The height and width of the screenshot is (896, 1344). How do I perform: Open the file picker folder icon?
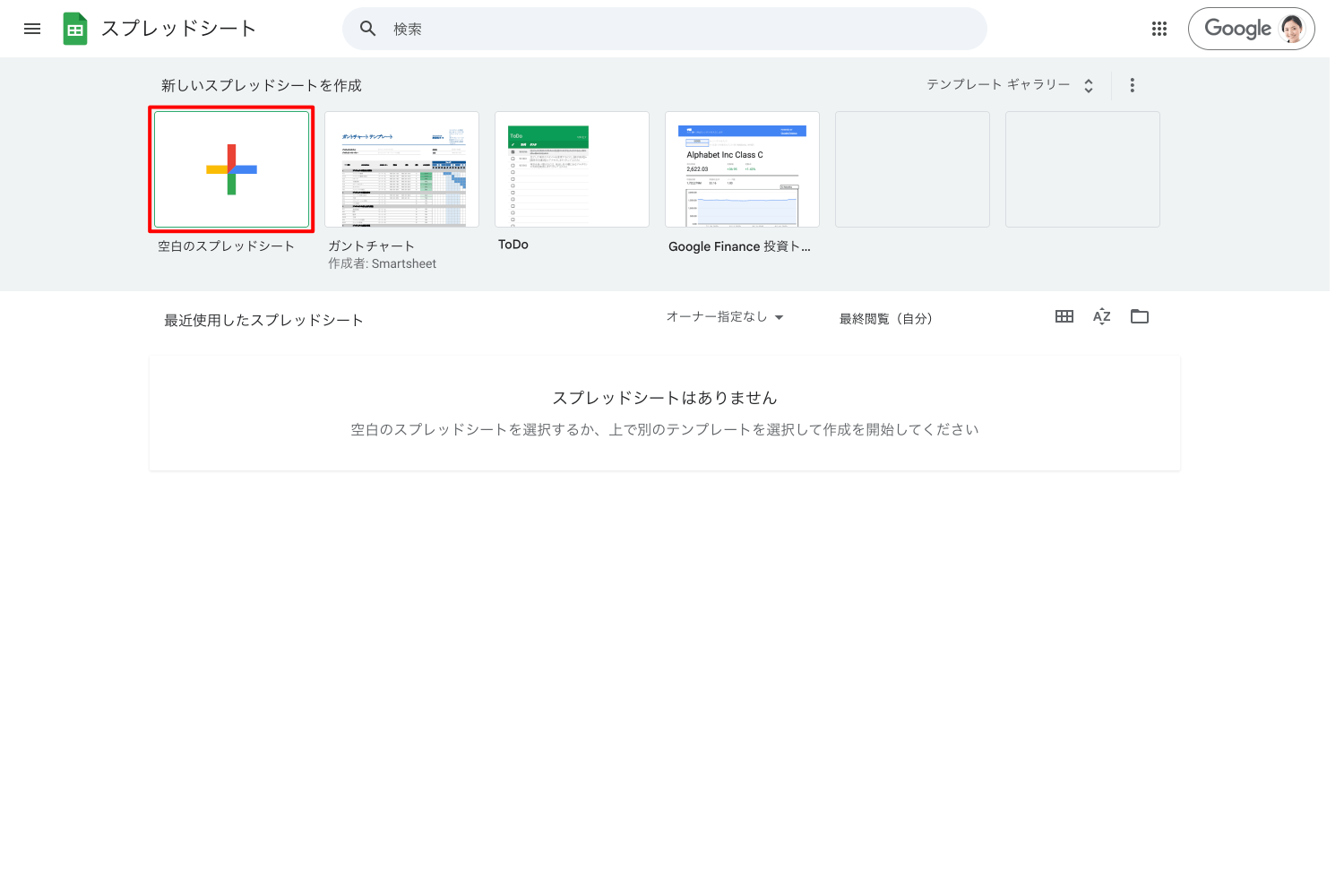pyautogui.click(x=1140, y=316)
